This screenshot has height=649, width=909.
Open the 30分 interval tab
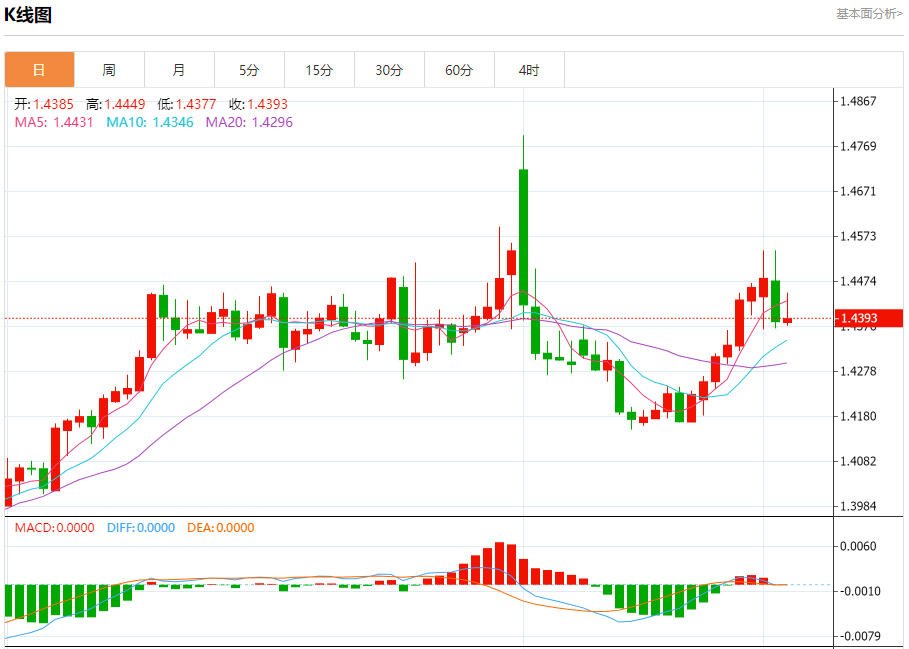pyautogui.click(x=389, y=70)
